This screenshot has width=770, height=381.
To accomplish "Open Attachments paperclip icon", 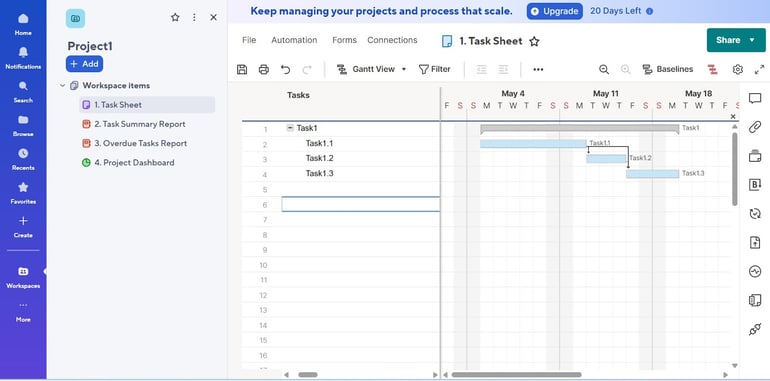I will click(x=755, y=127).
